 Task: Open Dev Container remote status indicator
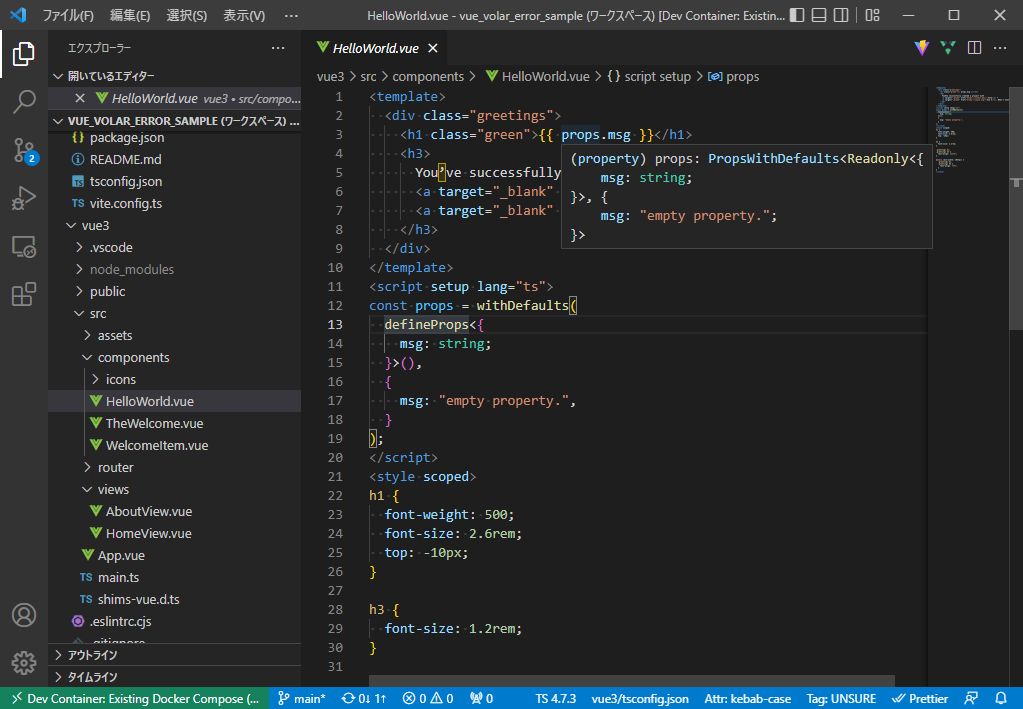pyautogui.click(x=134, y=699)
